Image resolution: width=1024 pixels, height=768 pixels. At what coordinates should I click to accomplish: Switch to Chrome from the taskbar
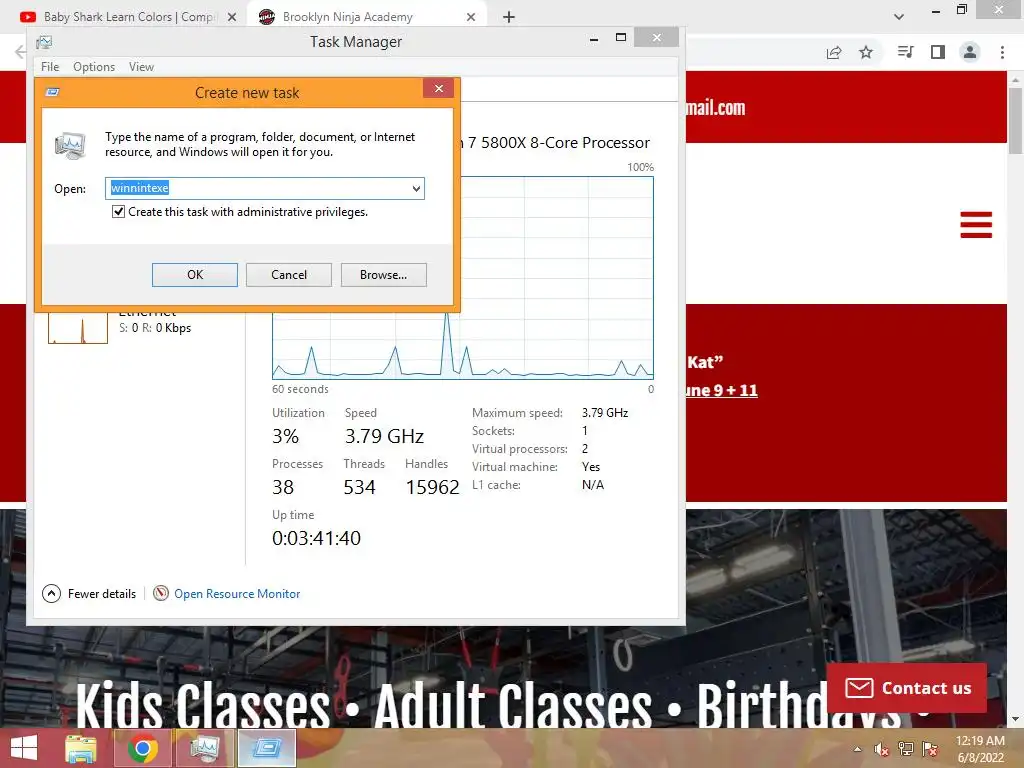point(142,748)
